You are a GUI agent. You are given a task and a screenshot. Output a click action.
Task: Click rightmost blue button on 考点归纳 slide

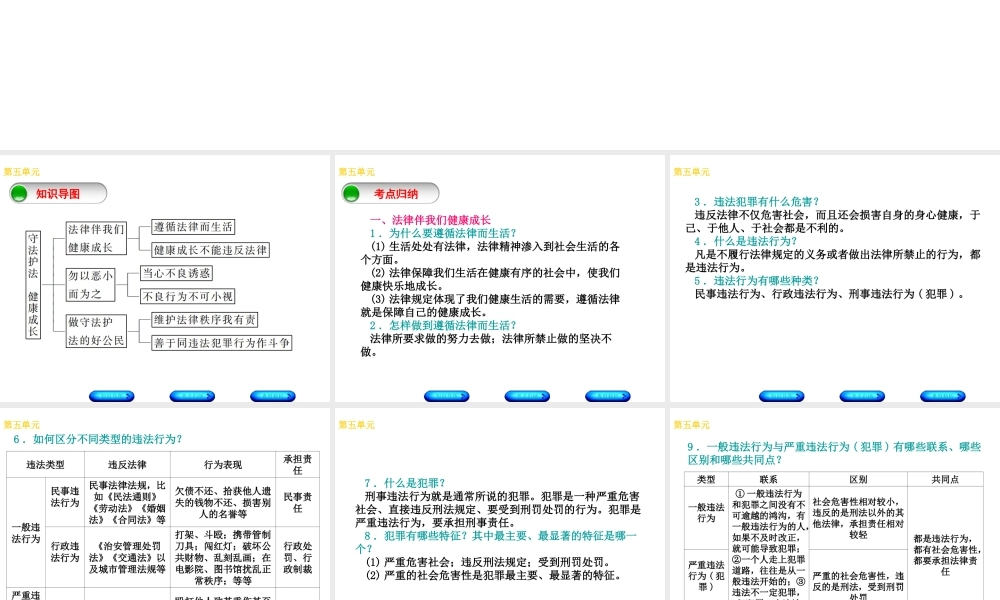point(608,396)
